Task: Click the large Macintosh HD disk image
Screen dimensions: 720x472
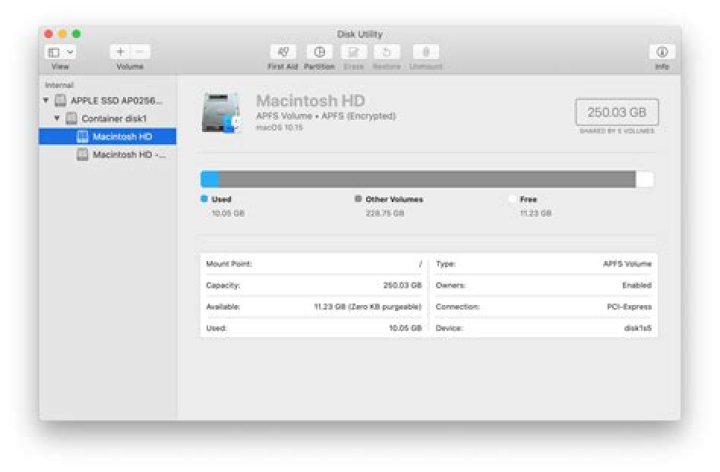Action: click(x=221, y=112)
